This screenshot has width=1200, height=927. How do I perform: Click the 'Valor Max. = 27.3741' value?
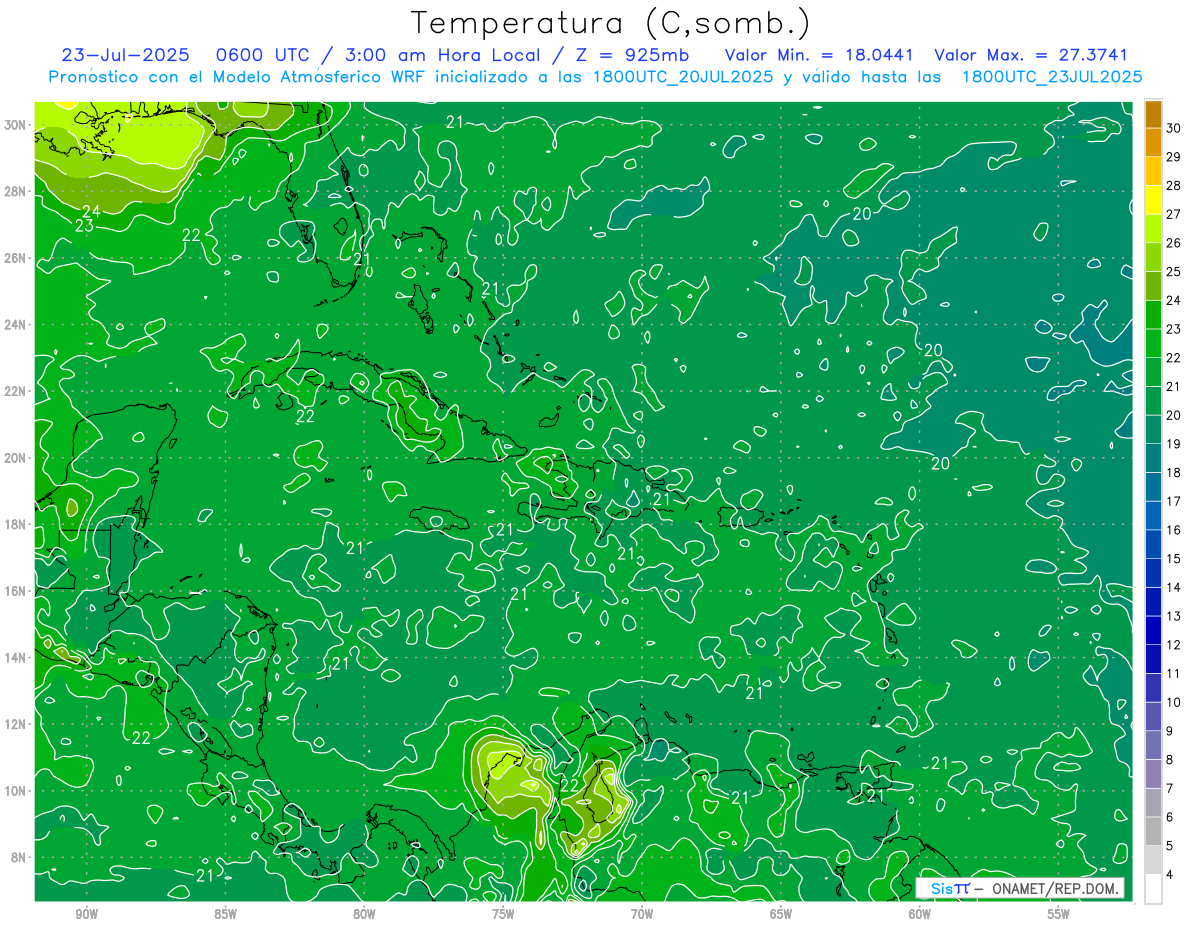[1031, 55]
